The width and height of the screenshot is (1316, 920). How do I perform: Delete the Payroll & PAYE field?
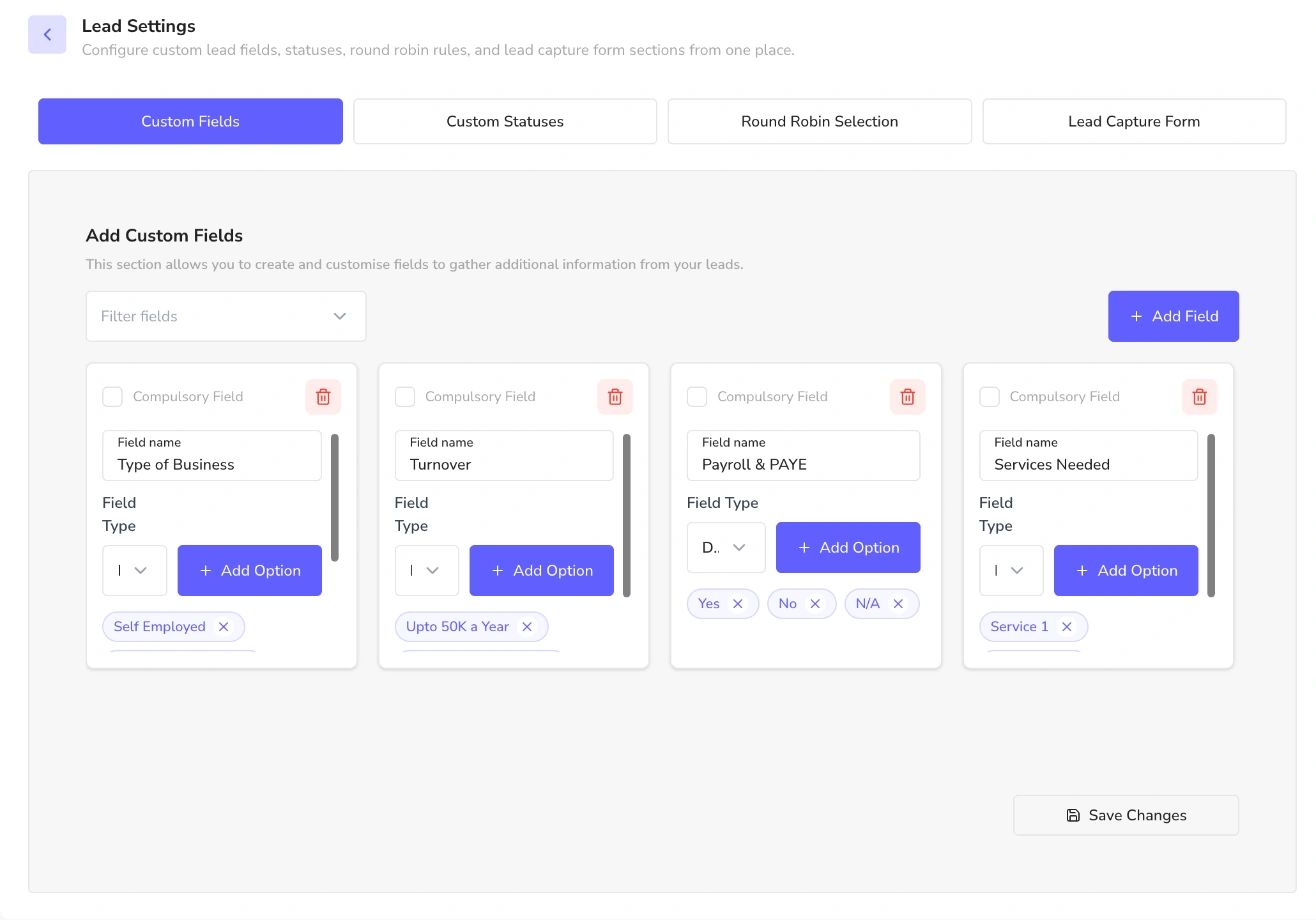[x=908, y=397]
